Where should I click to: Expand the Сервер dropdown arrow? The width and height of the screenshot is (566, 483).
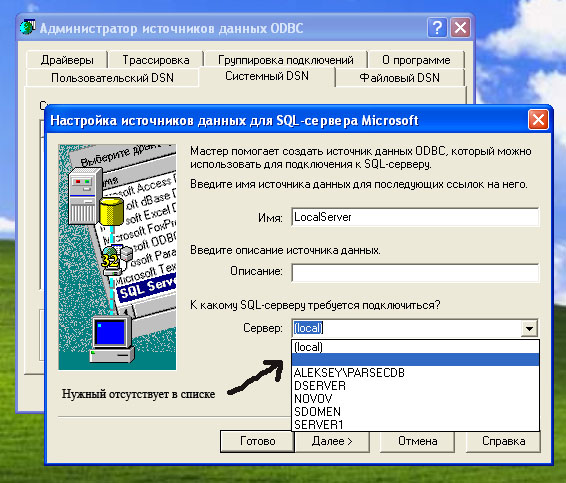tap(529, 328)
